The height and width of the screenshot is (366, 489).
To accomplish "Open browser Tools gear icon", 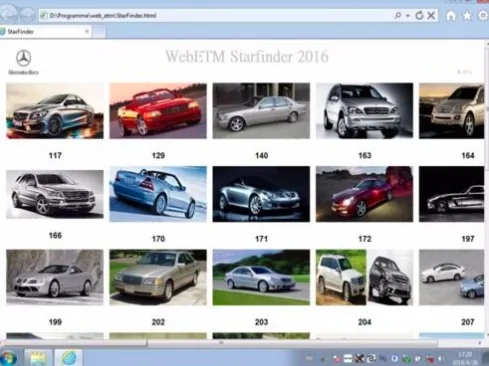I will coord(483,15).
